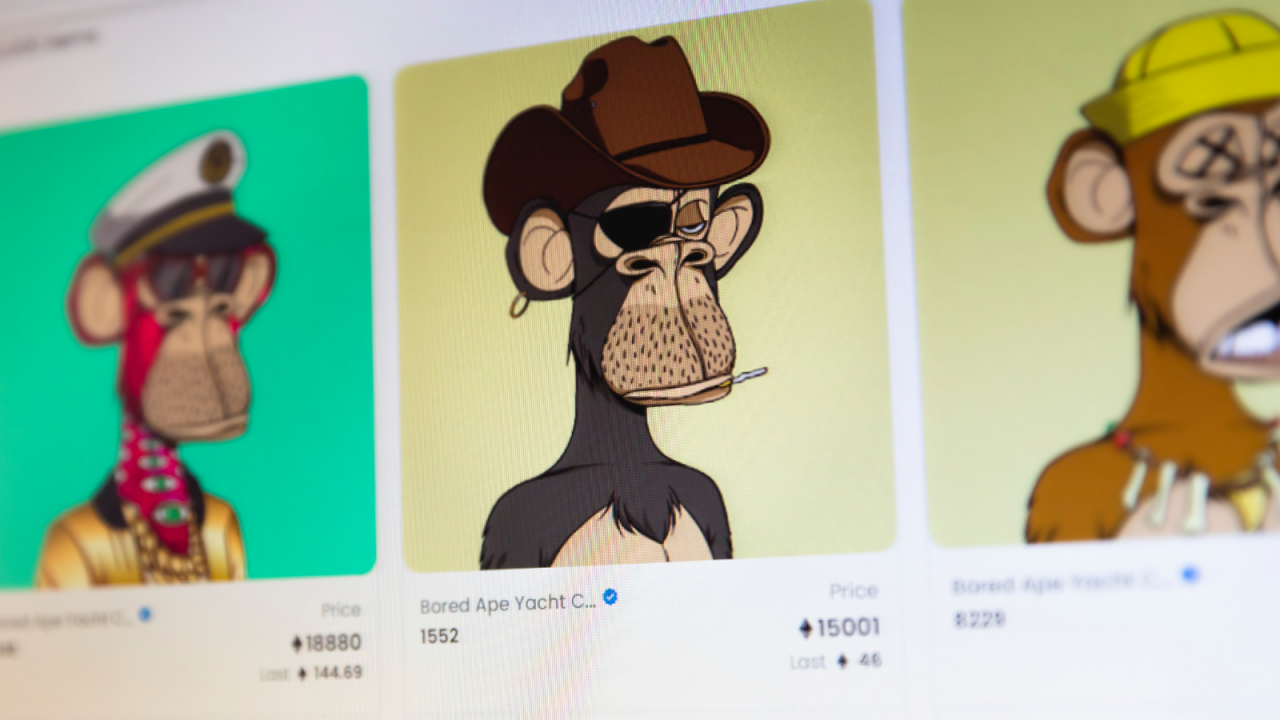Screen dimensions: 1280x720
Task: Click the Ethereum icon beside price 15001
Action: pyautogui.click(x=806, y=628)
